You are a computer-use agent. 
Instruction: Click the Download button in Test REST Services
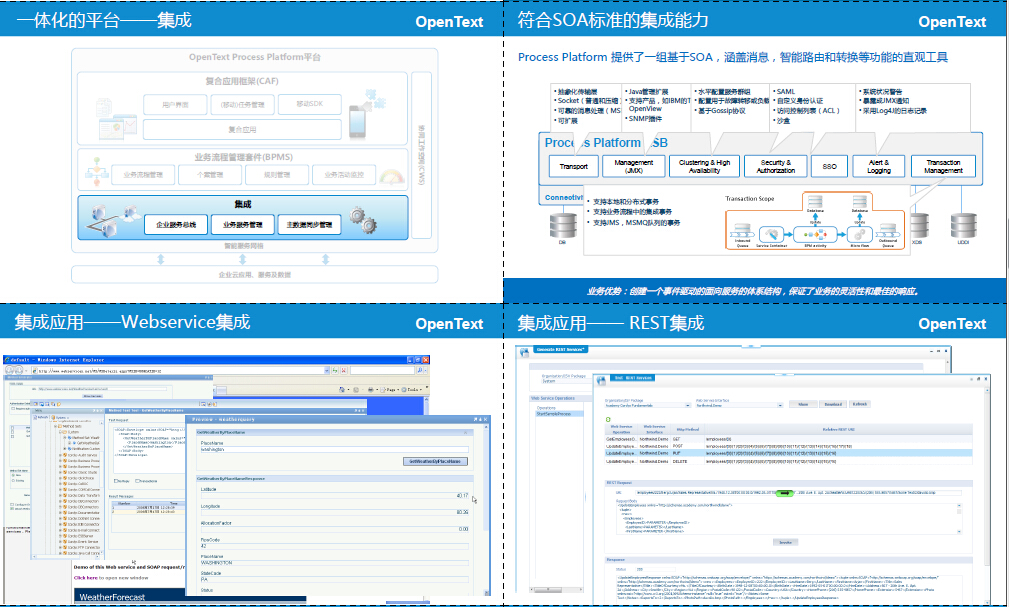coord(833,405)
